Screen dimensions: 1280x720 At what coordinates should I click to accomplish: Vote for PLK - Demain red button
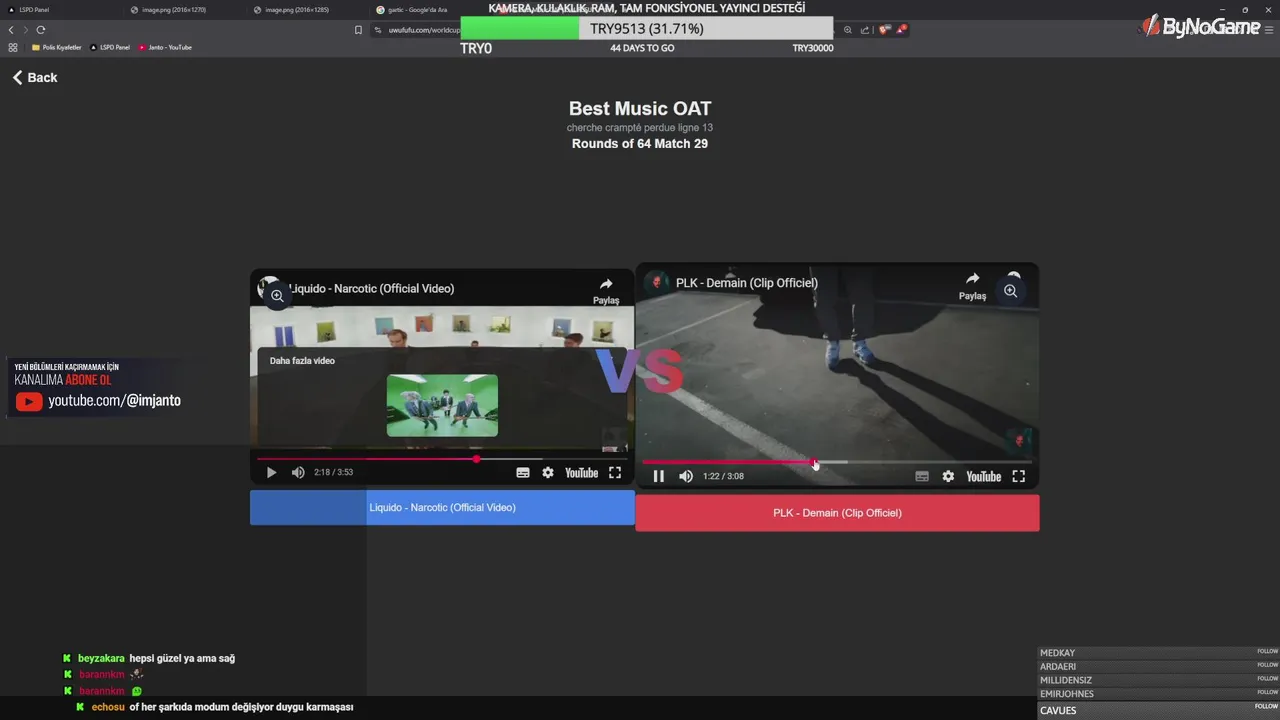click(837, 513)
